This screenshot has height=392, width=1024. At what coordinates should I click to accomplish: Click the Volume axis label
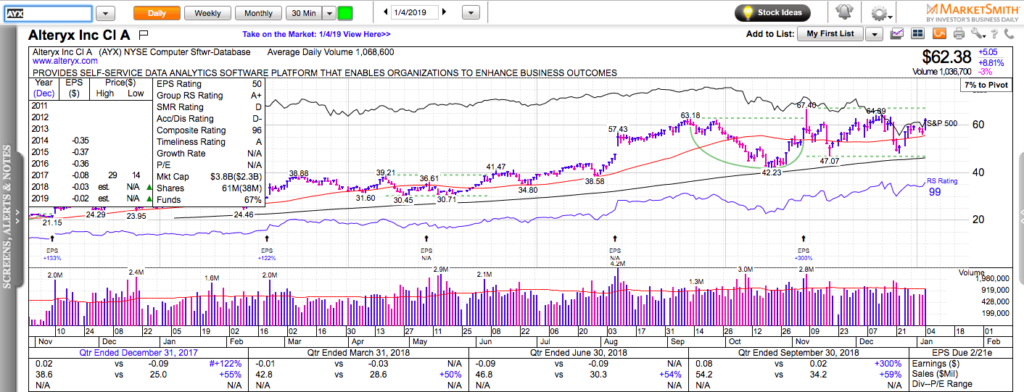(971, 272)
